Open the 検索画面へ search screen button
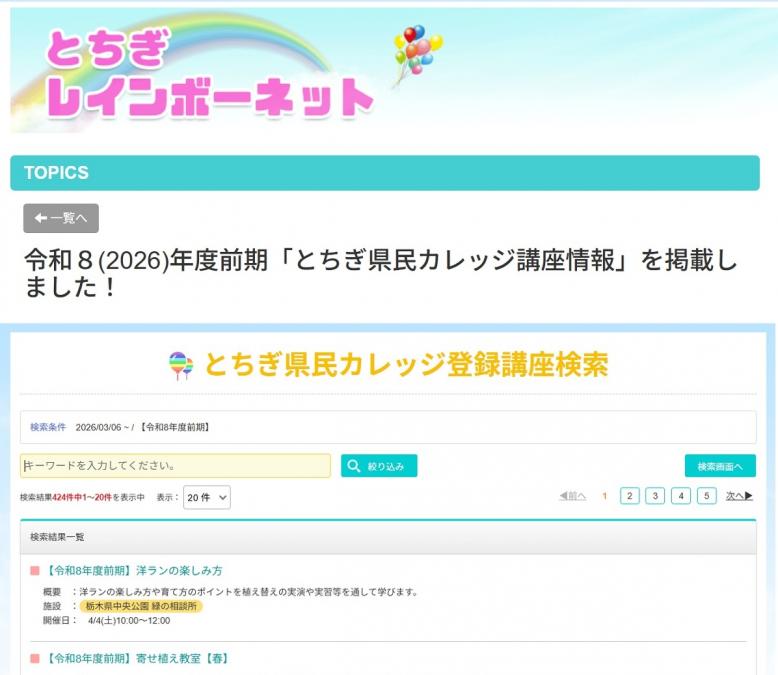 tap(720, 466)
